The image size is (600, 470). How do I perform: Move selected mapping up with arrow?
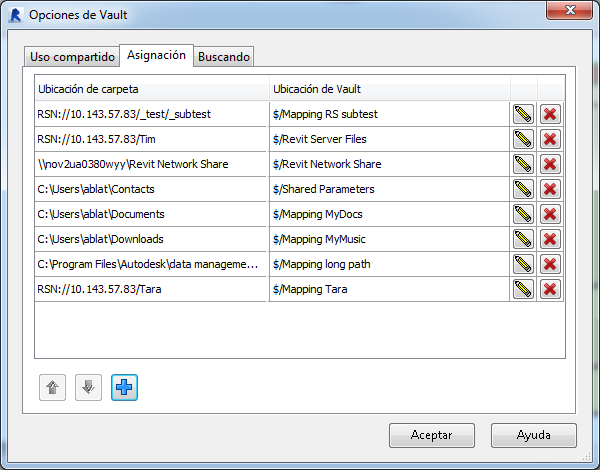52,387
